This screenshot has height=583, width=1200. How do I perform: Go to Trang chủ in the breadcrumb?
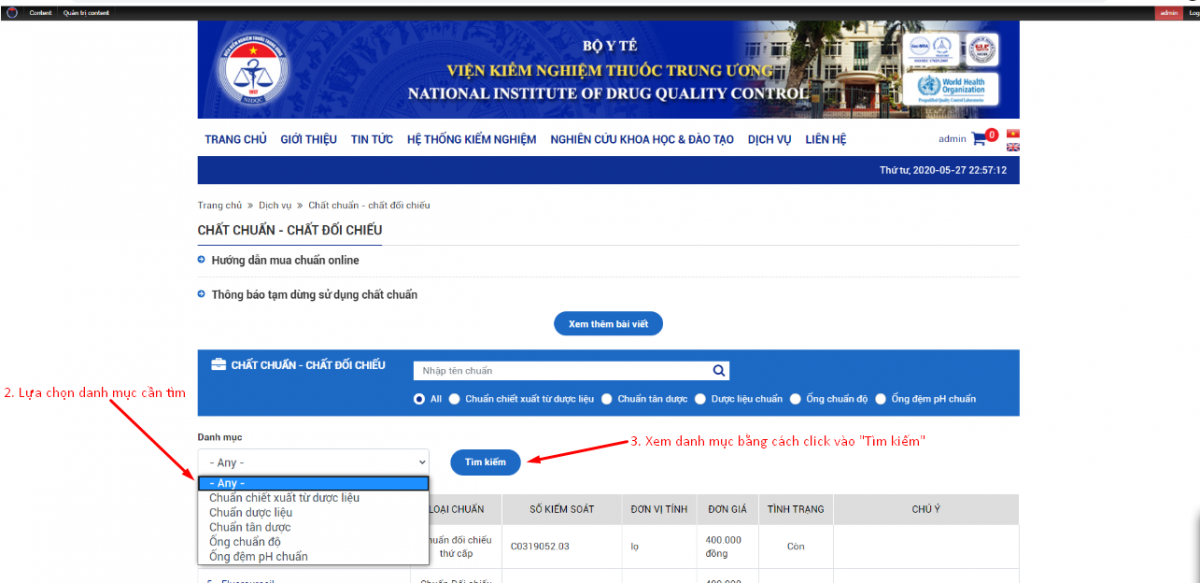(220, 205)
